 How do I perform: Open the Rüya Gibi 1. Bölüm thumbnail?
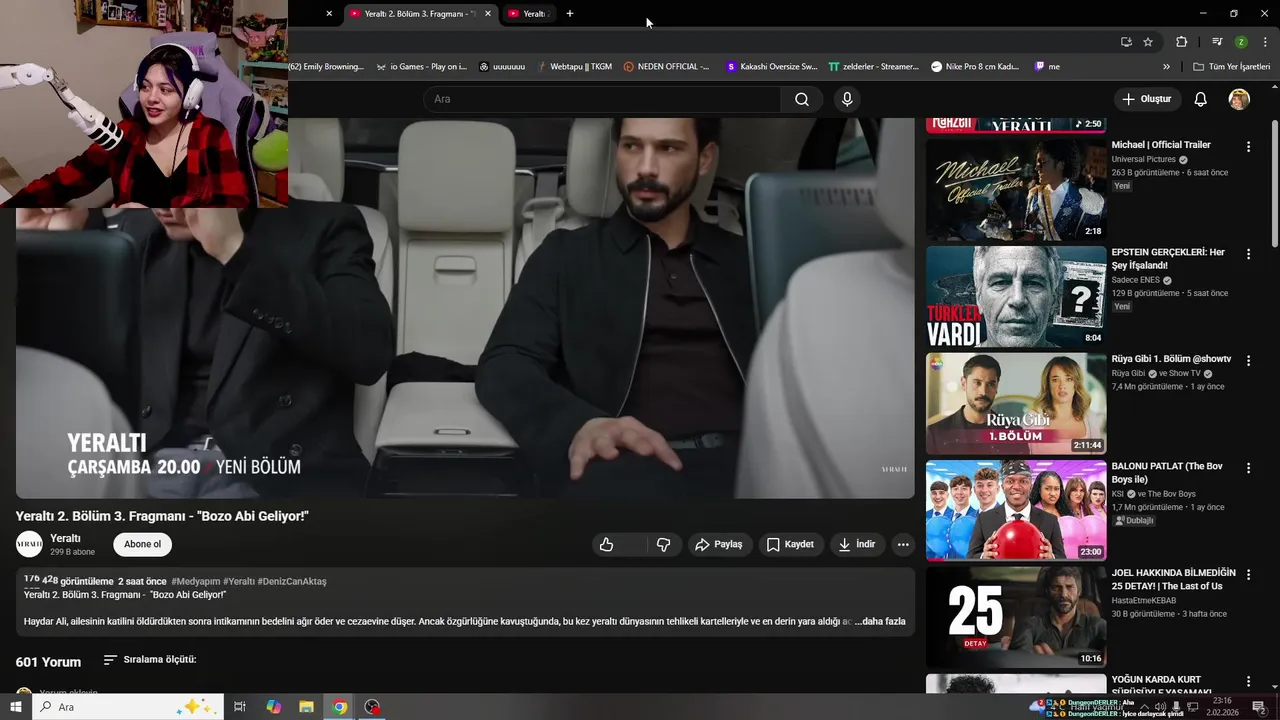tap(1016, 404)
